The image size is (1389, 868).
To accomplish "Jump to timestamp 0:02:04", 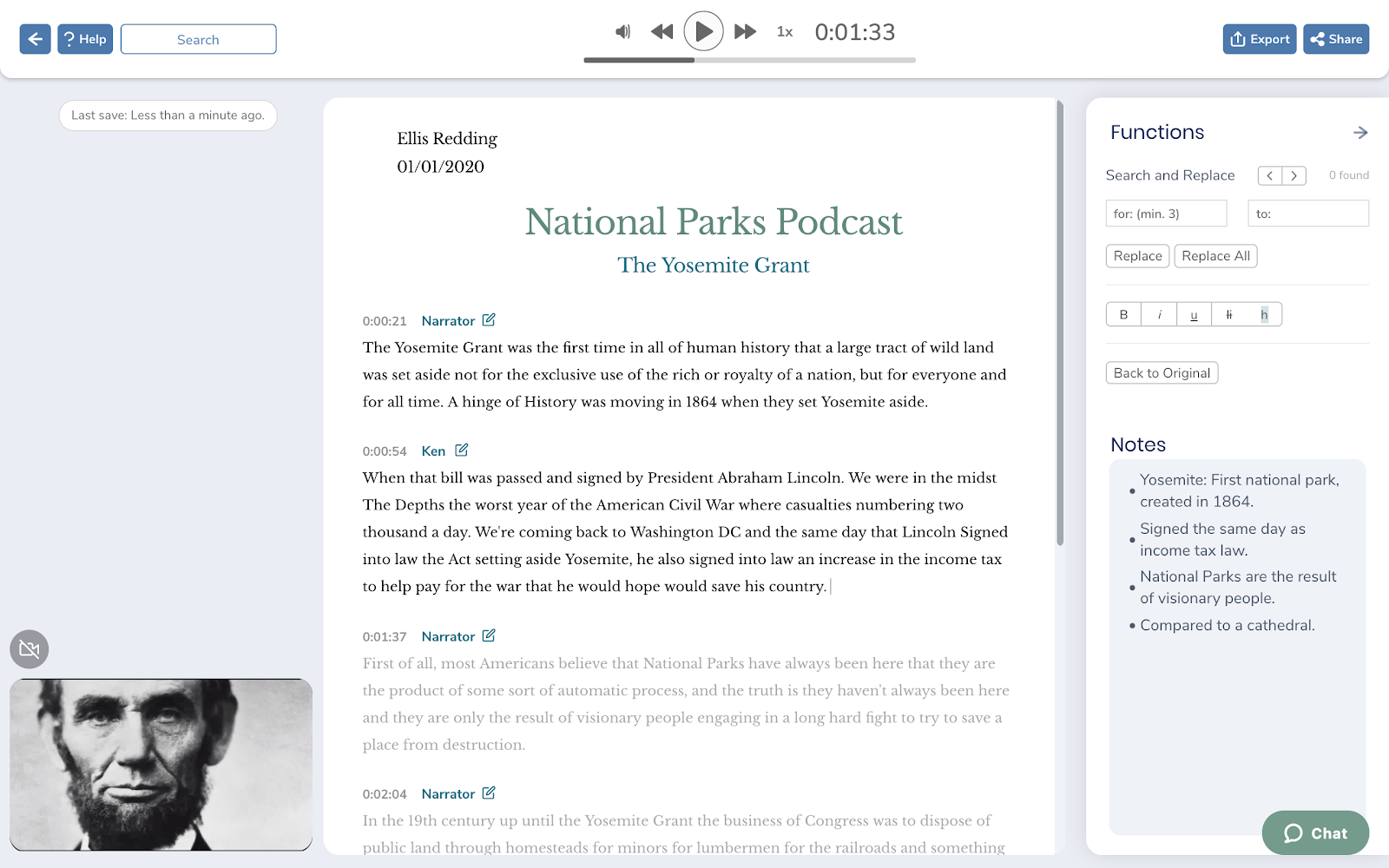I will (x=385, y=794).
